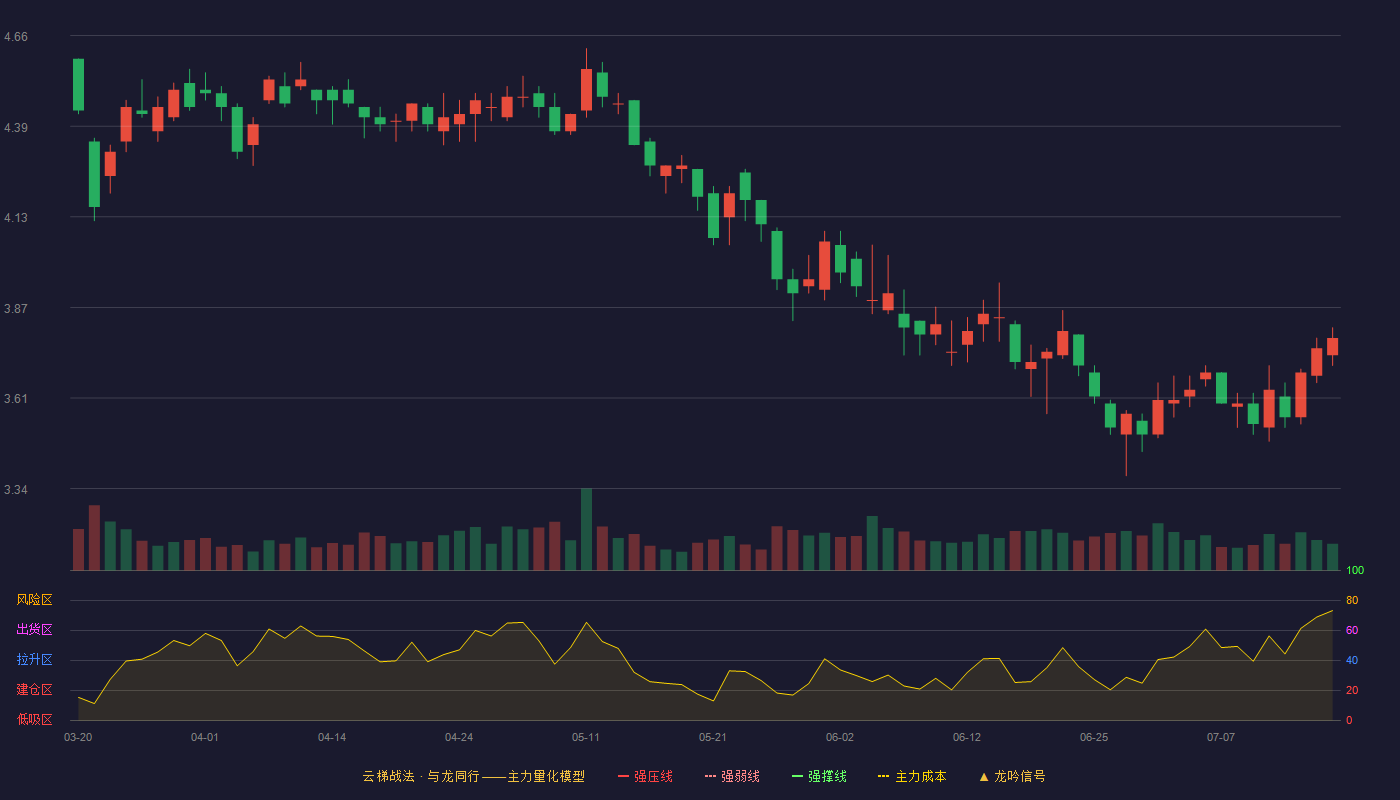Click the green line marker beside 强撑线
Viewport: 1400px width, 800px height.
[x=797, y=776]
